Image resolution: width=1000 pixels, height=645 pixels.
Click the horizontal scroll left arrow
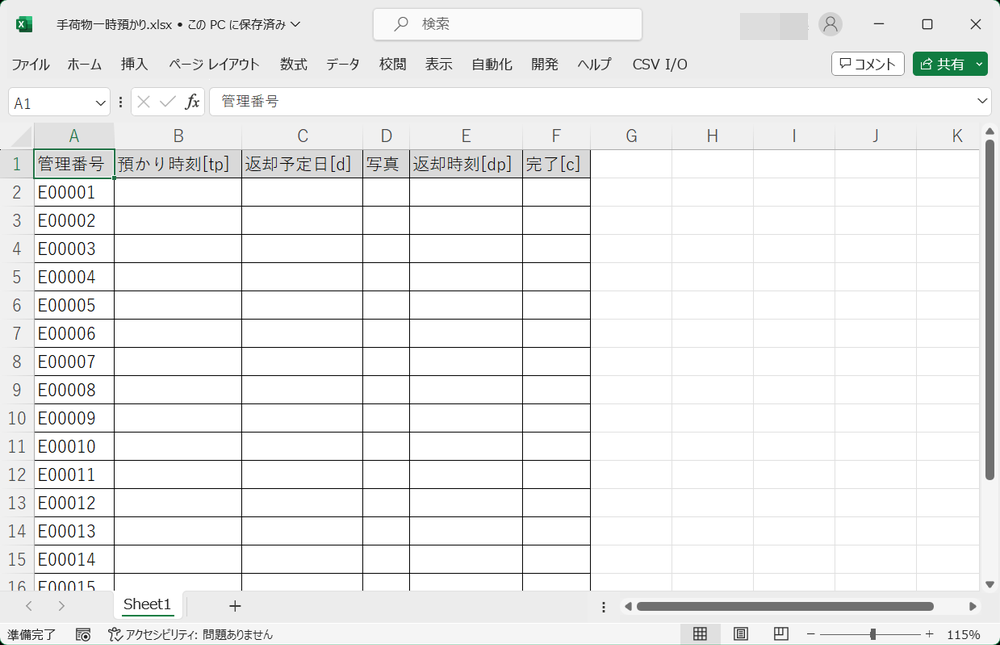tap(628, 606)
